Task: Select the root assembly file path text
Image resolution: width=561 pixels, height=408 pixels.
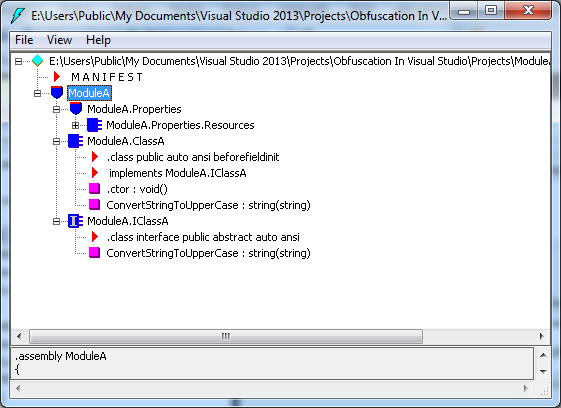Action: [299, 61]
